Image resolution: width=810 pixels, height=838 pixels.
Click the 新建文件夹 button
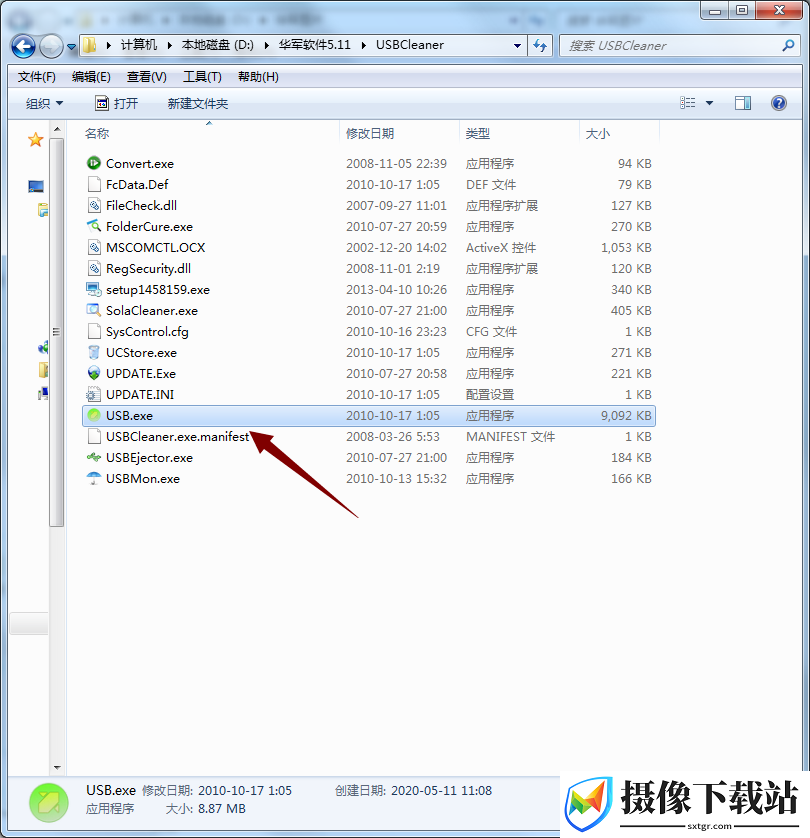point(198,103)
